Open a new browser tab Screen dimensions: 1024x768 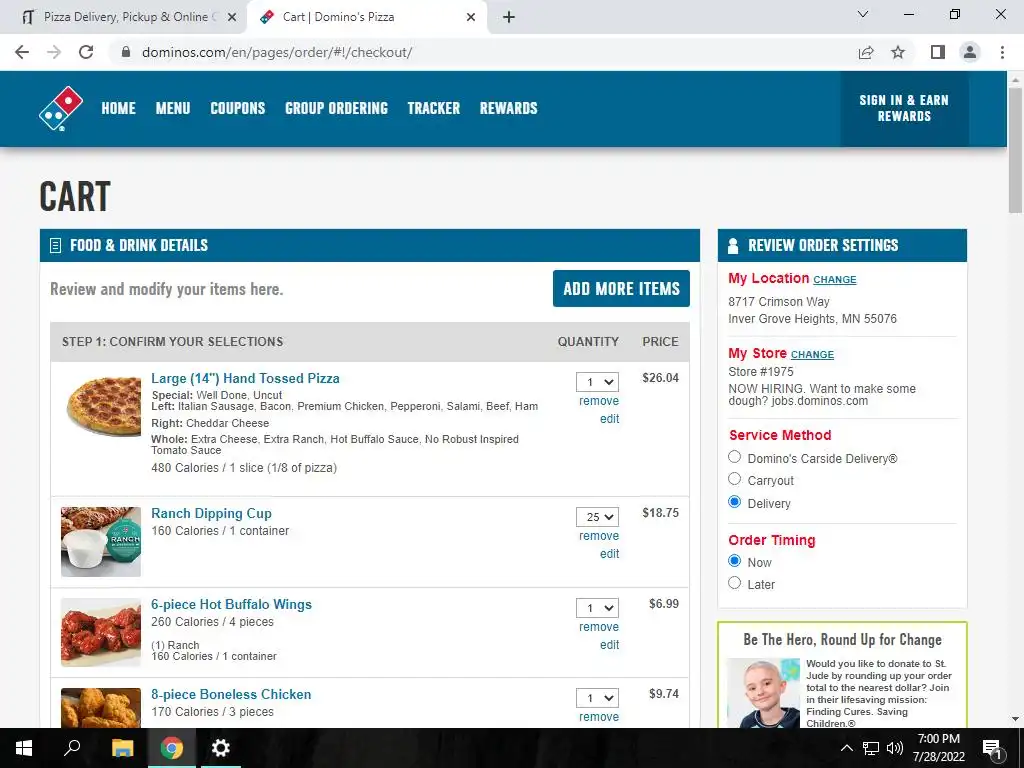[x=509, y=17]
